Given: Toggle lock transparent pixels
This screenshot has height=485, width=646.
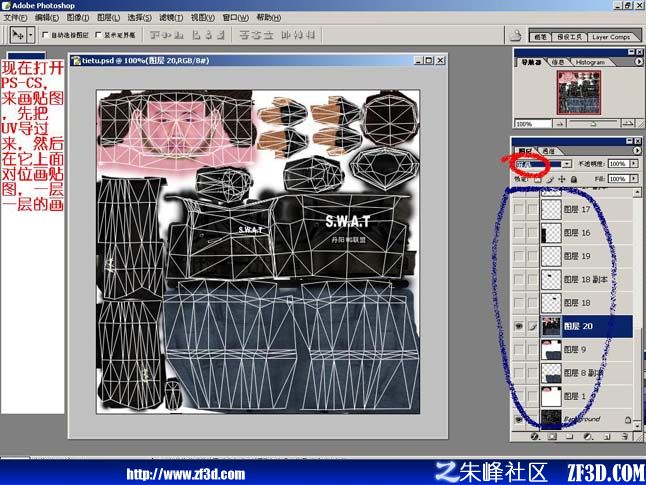Looking at the screenshot, I should pos(537,179).
